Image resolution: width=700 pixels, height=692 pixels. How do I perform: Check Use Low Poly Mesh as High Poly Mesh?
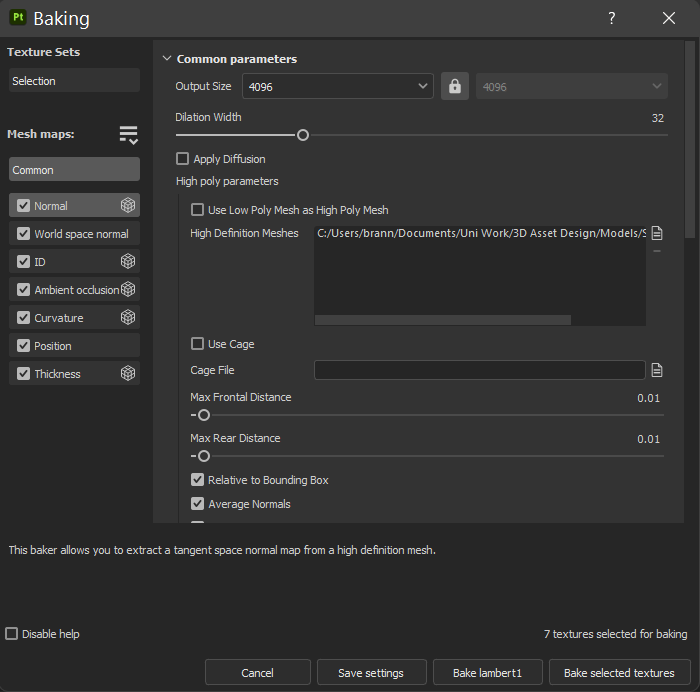click(x=197, y=210)
